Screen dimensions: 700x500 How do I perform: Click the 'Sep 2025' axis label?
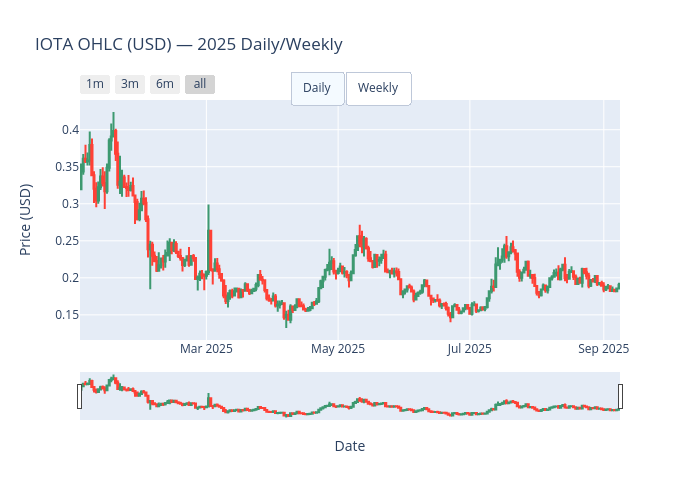603,349
